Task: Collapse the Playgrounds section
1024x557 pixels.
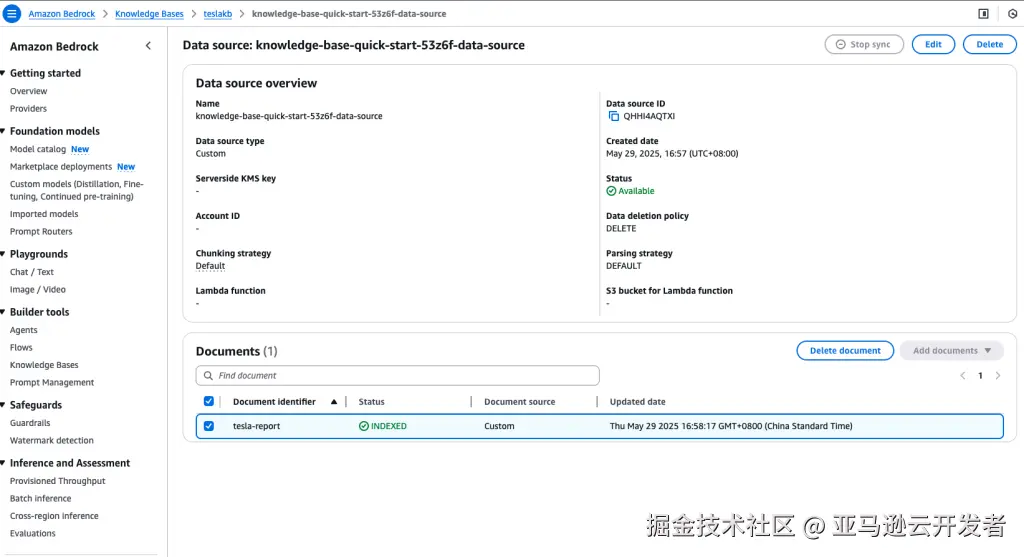Action: pos(3,254)
